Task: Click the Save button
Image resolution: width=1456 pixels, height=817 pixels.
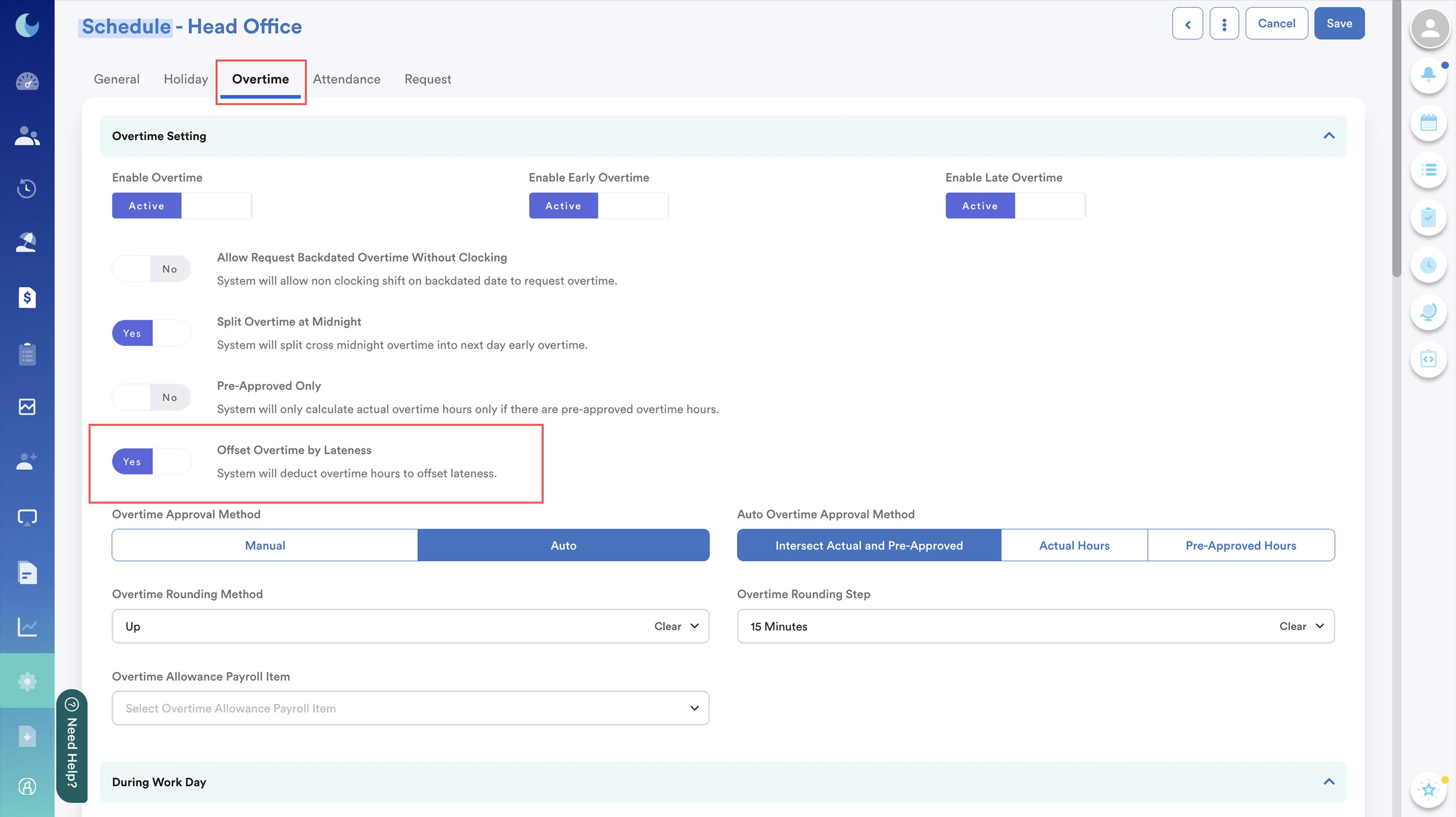Action: 1339,24
